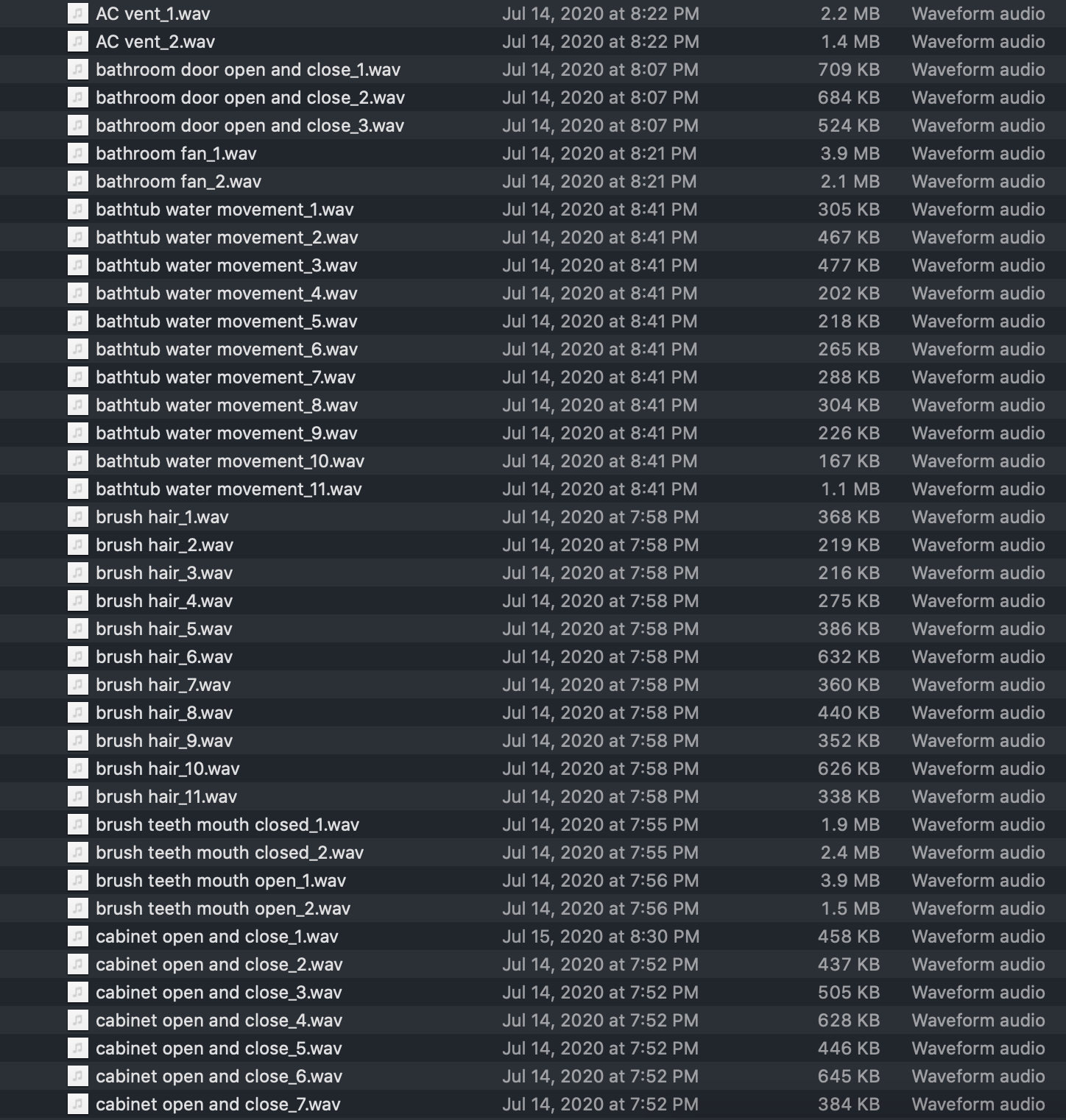The width and height of the screenshot is (1066, 1120).
Task: Click the icon for brush teeth mouth open_1.wav
Action: coord(77,881)
